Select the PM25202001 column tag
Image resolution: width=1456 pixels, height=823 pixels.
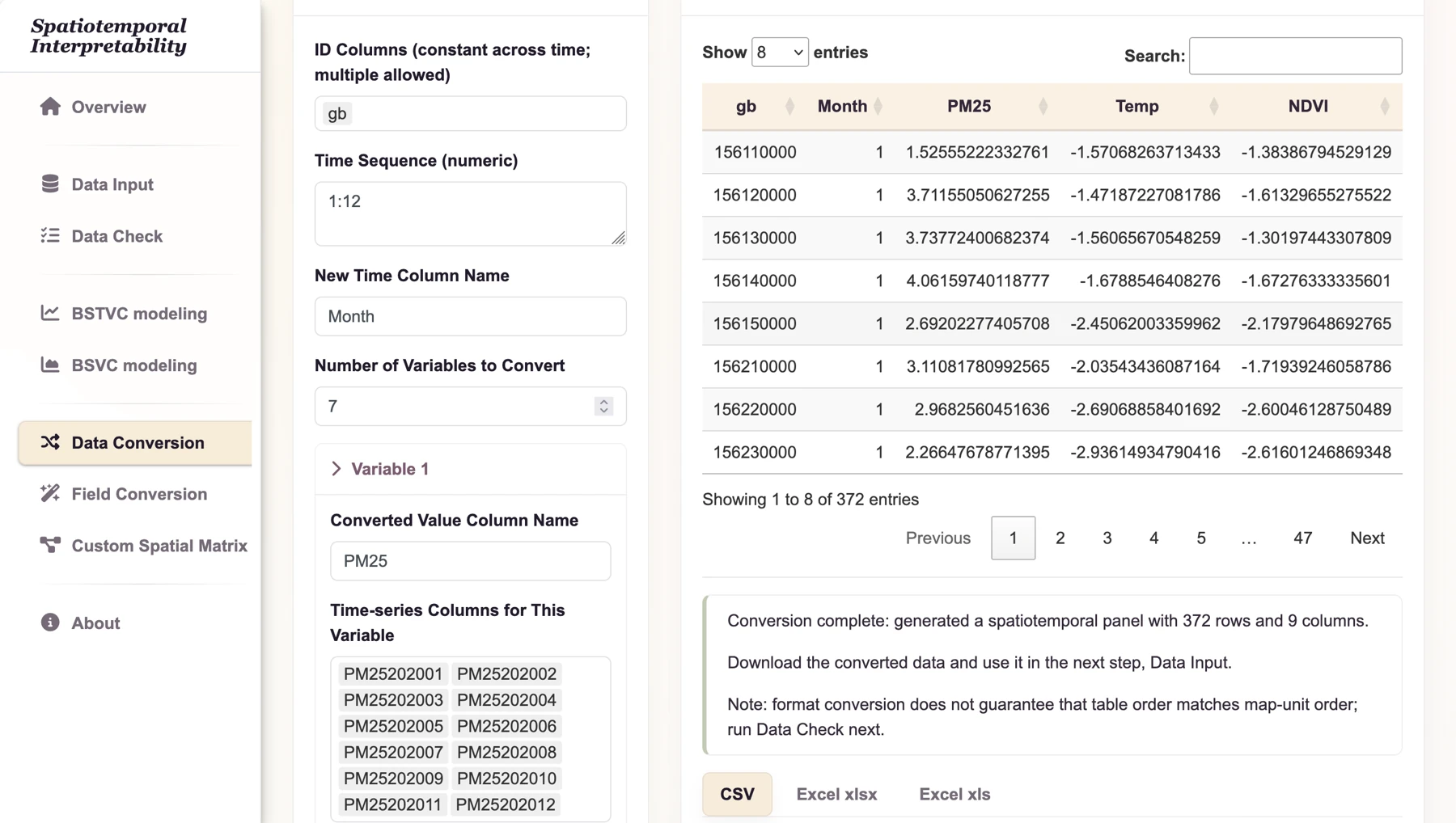(393, 673)
